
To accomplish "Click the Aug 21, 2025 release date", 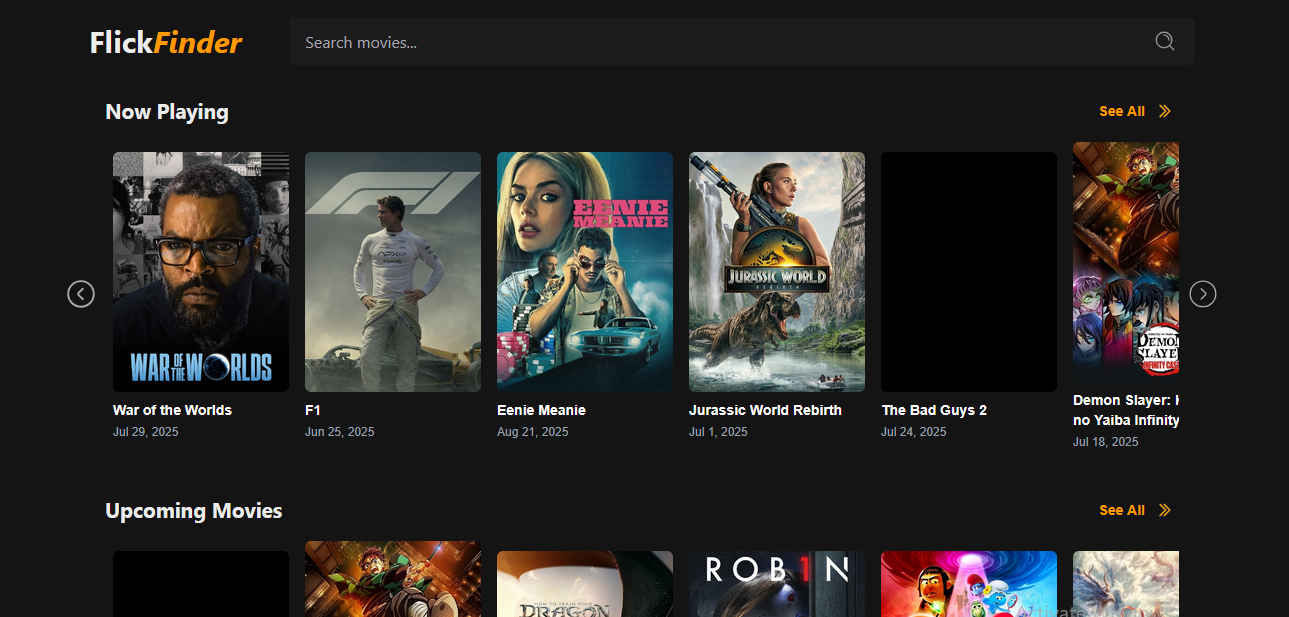I will pos(533,432).
